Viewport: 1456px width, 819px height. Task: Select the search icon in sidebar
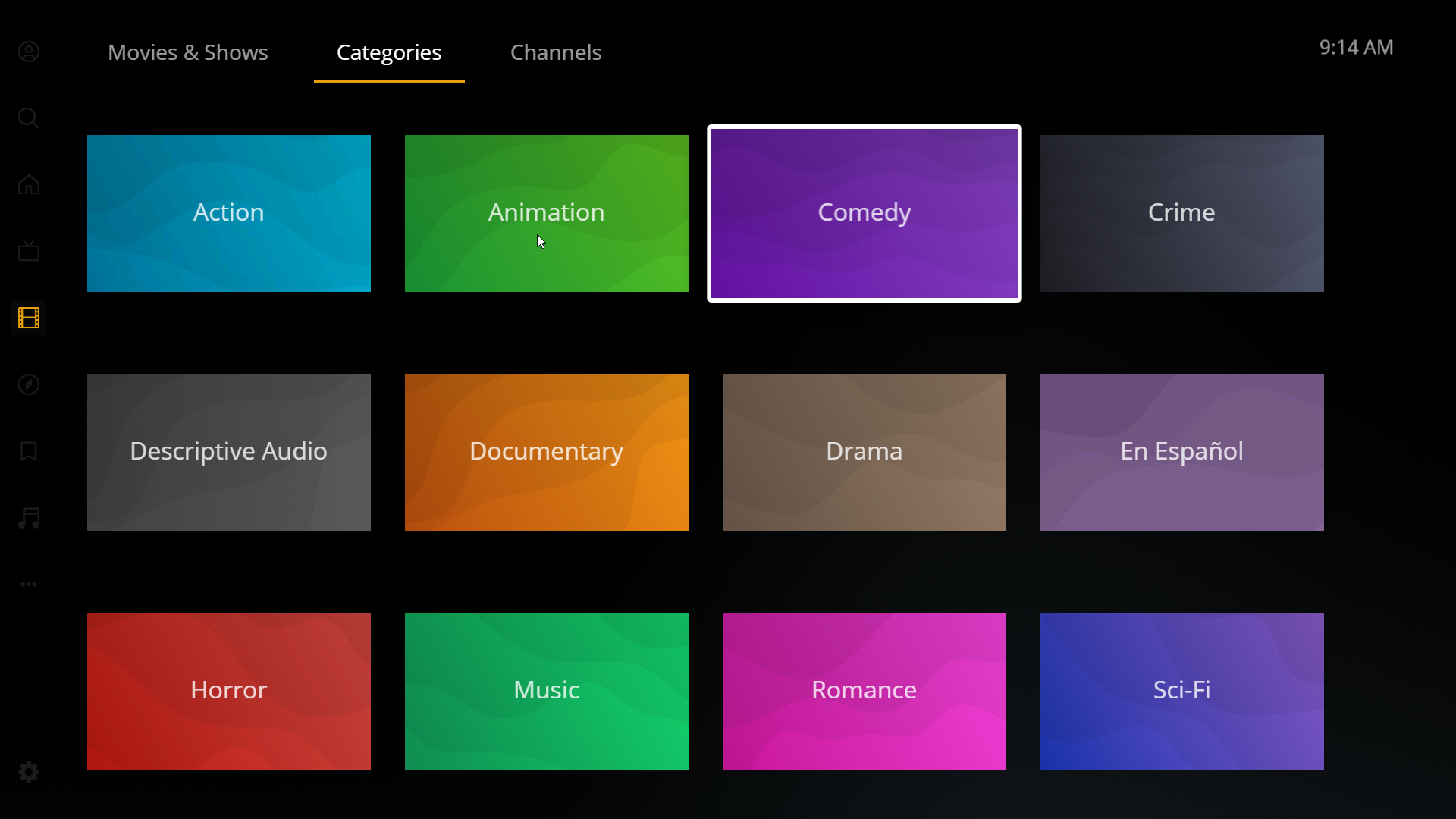pyautogui.click(x=28, y=118)
